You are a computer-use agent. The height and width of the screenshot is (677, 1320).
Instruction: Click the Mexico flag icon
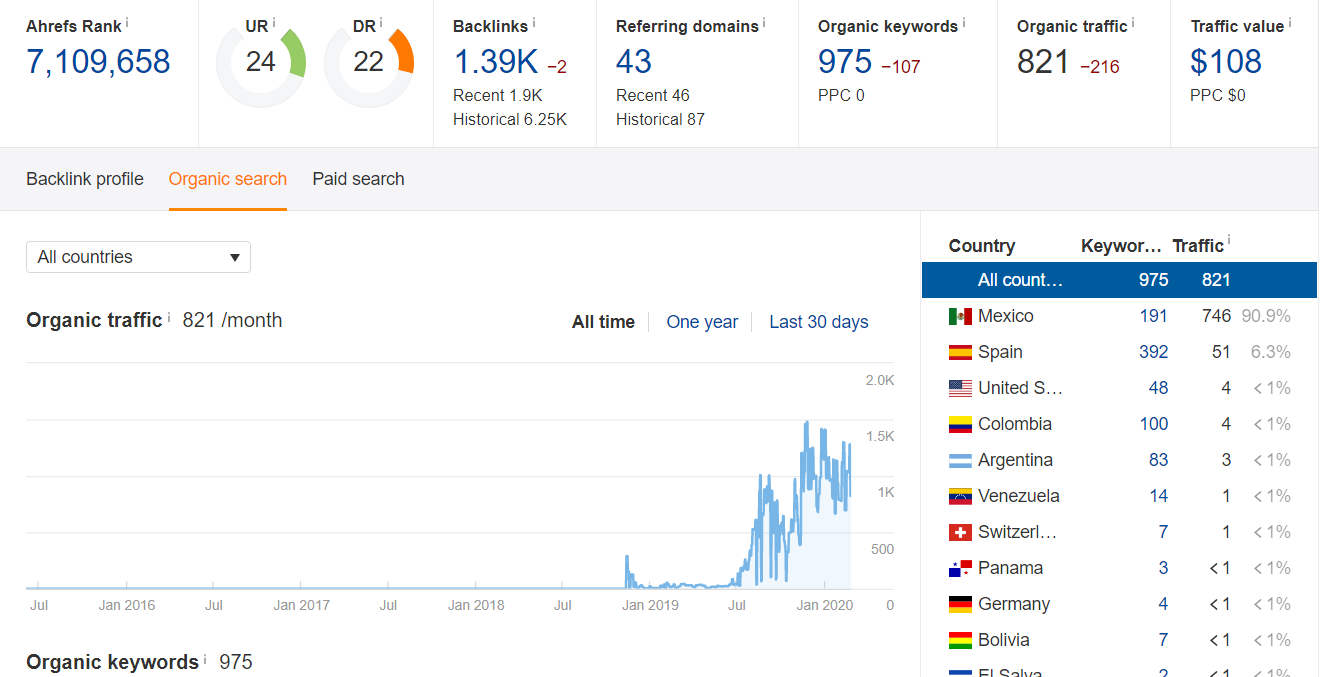click(960, 316)
